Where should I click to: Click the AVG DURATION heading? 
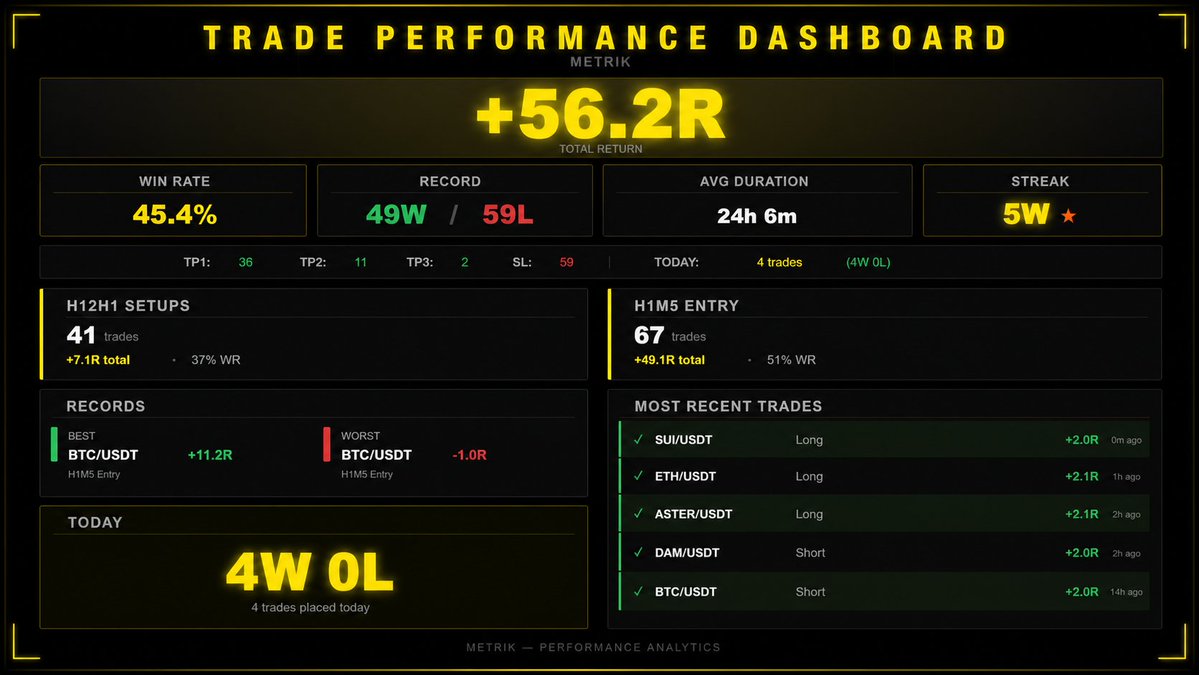754,181
